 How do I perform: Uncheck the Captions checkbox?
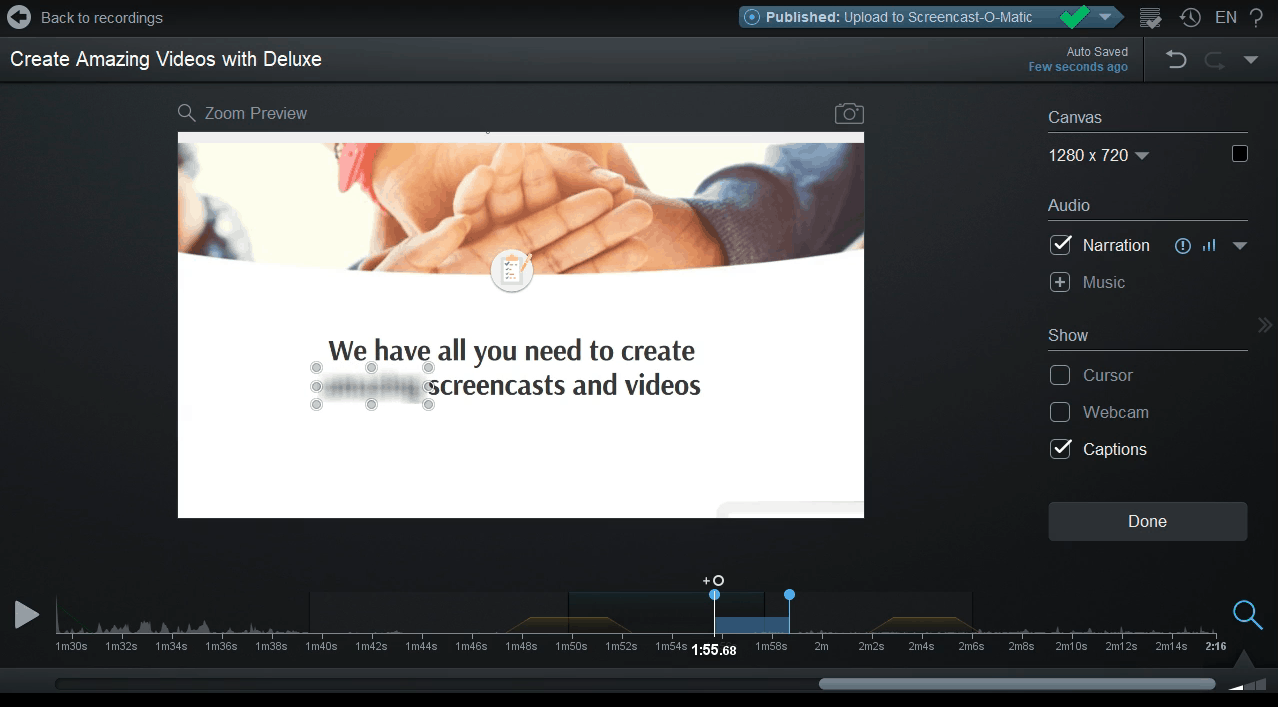click(x=1059, y=449)
